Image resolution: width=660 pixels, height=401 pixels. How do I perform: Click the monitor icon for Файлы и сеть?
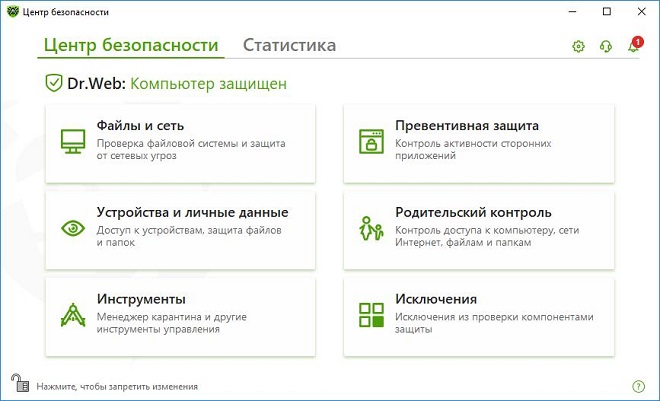pyautogui.click(x=73, y=141)
